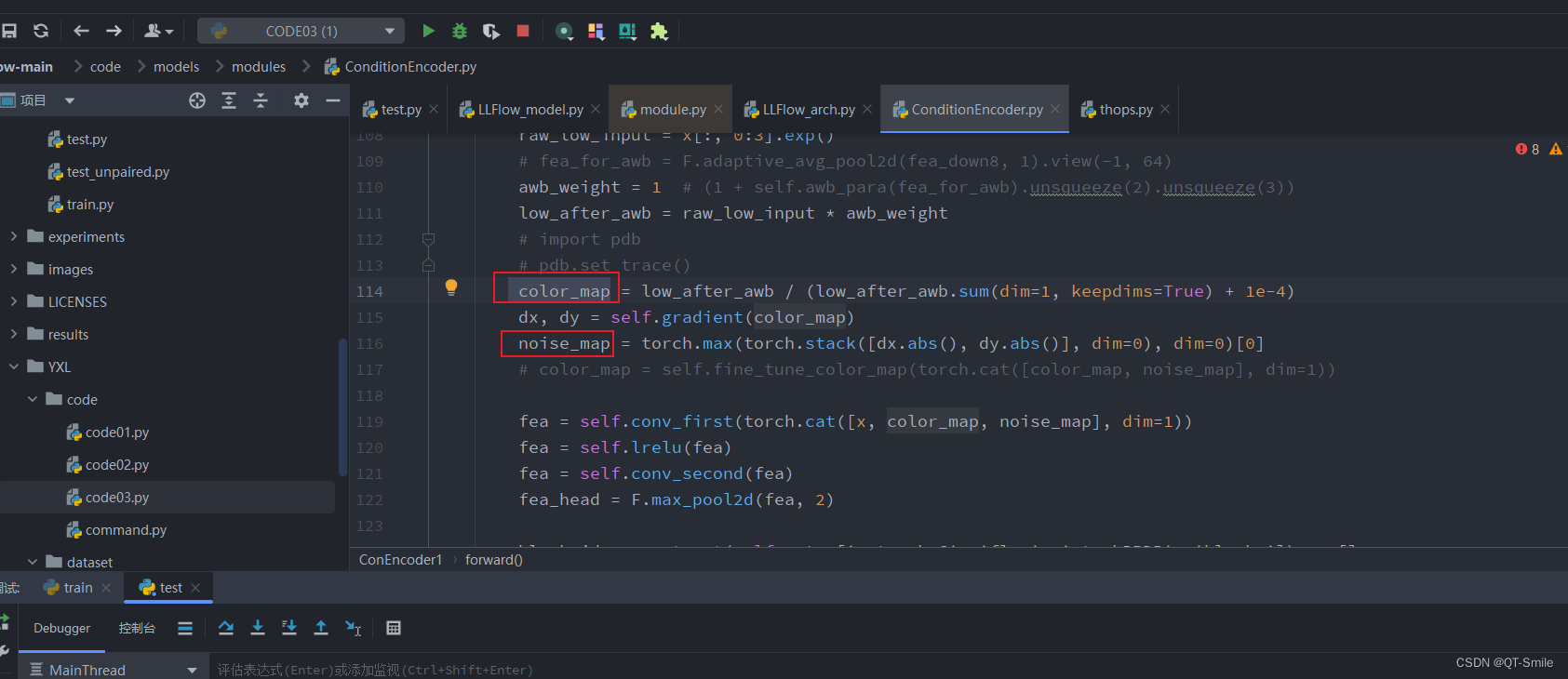Expand the results folder
This screenshot has width=1568, height=679.
[x=13, y=334]
